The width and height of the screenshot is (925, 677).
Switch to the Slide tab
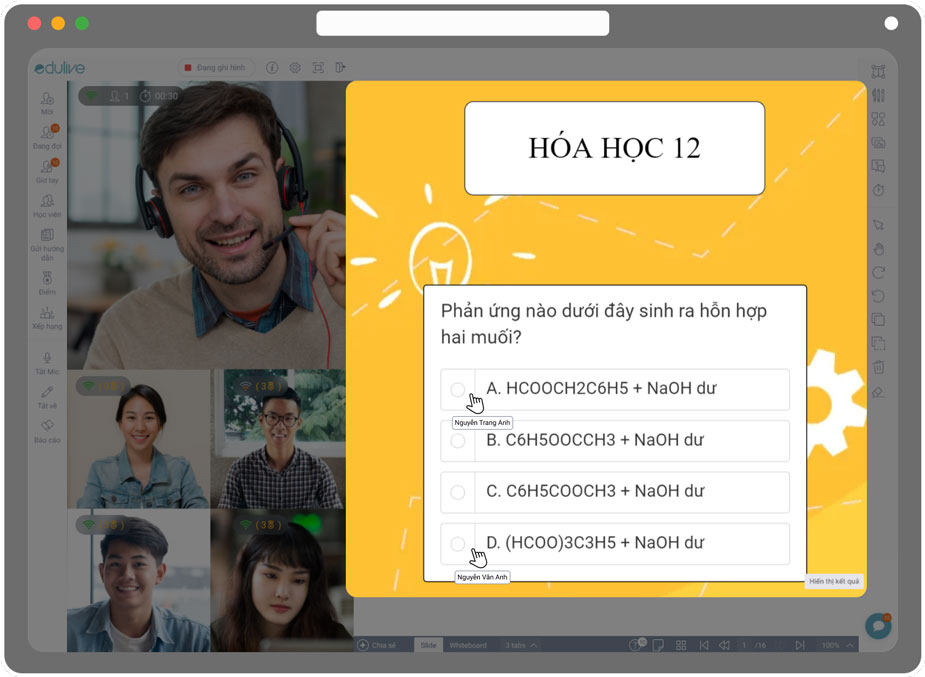point(427,645)
